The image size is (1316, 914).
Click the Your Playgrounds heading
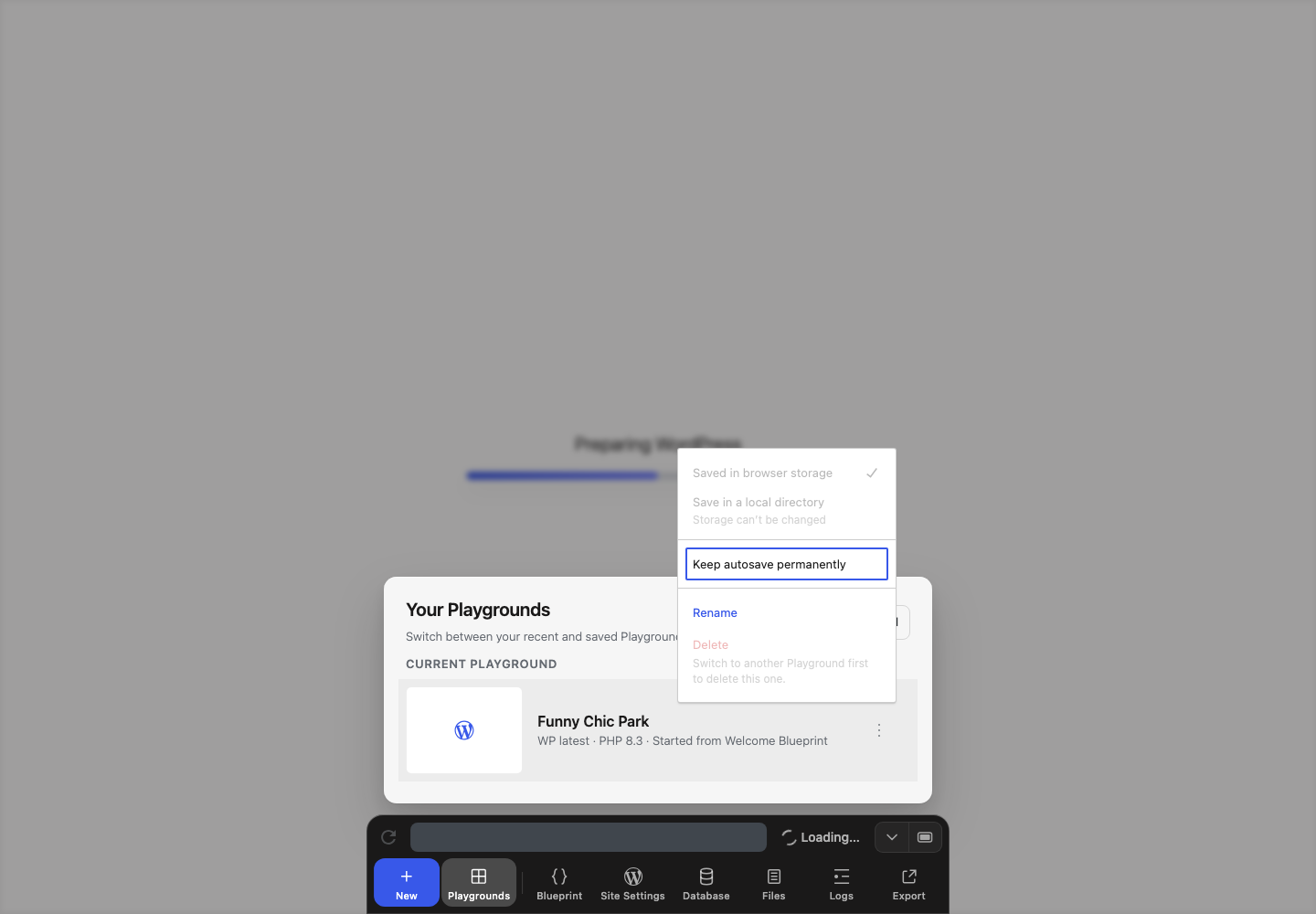[478, 610]
